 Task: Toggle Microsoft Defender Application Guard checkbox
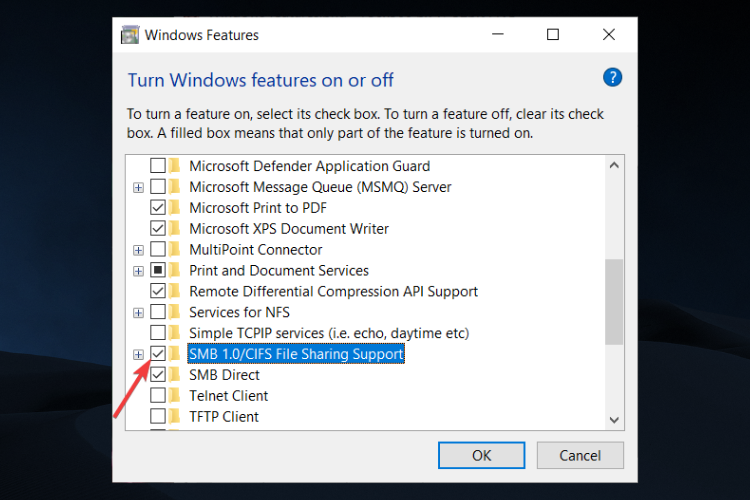(158, 166)
